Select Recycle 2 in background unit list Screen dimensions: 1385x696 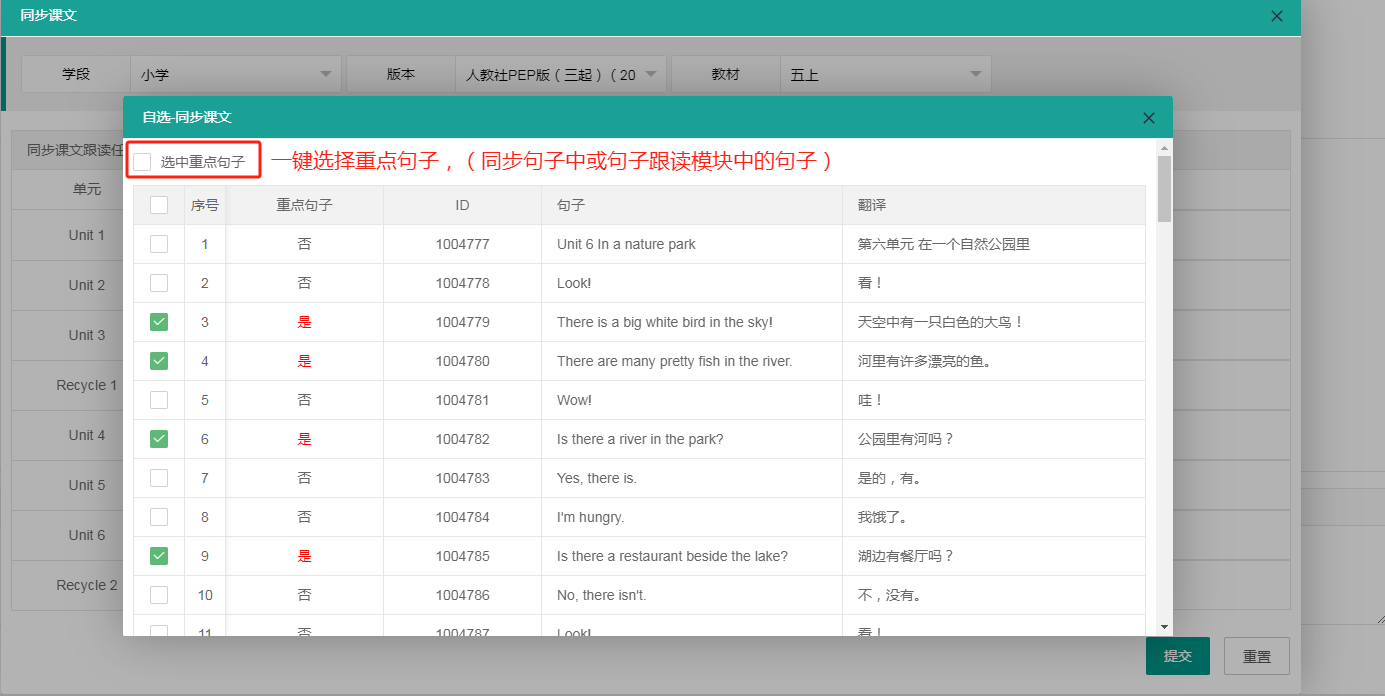coord(87,585)
